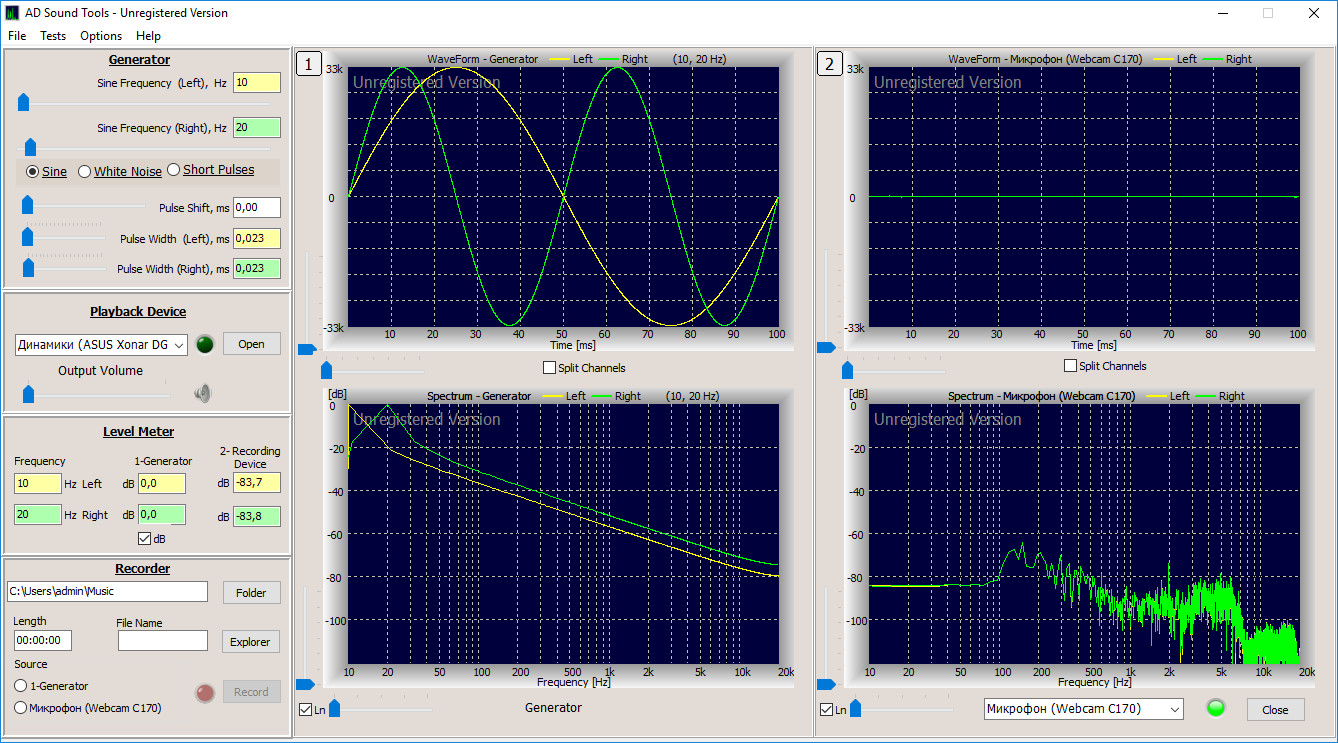Click the speaker icon next to Output Volume
1338x743 pixels.
coord(202,393)
